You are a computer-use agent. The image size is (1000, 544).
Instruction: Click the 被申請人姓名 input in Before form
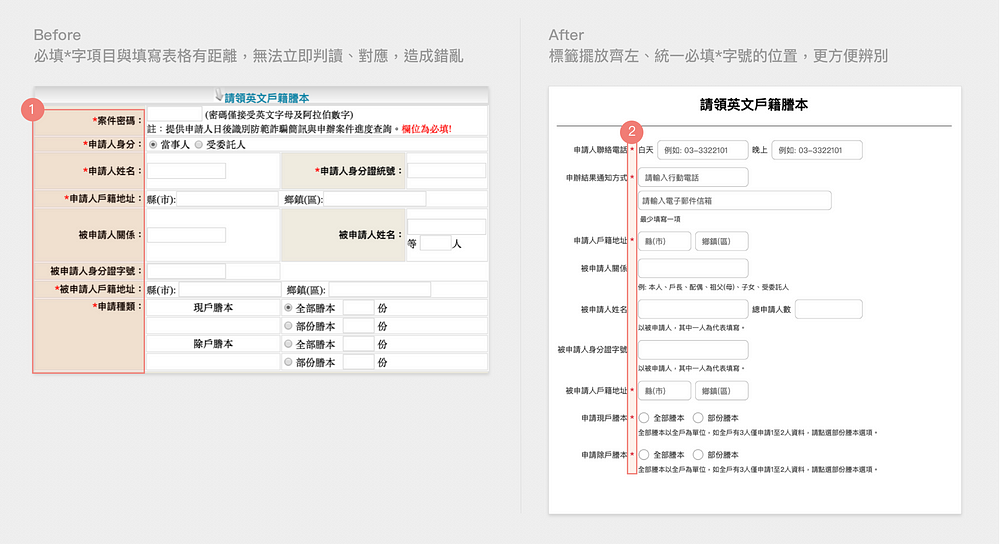point(446,227)
